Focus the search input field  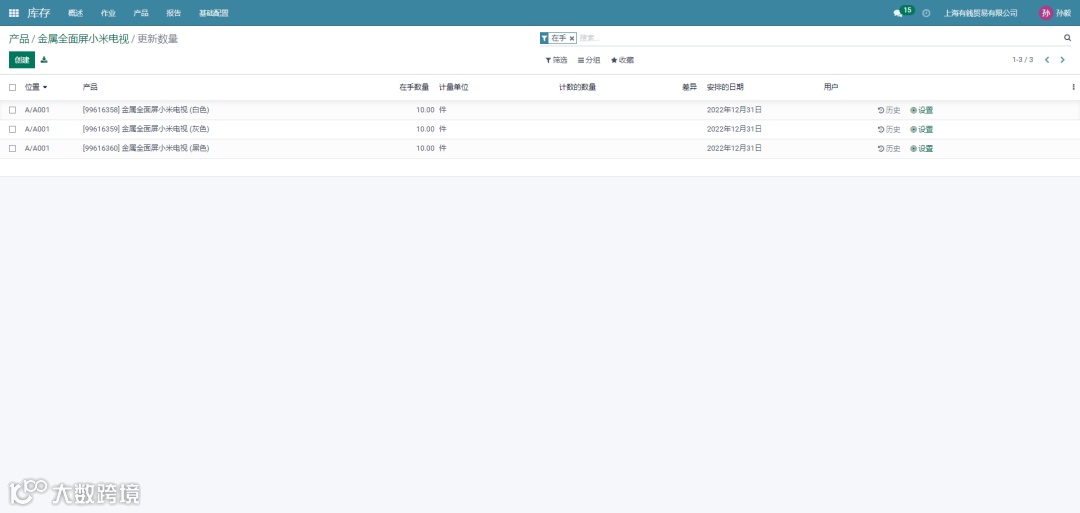tap(818, 39)
